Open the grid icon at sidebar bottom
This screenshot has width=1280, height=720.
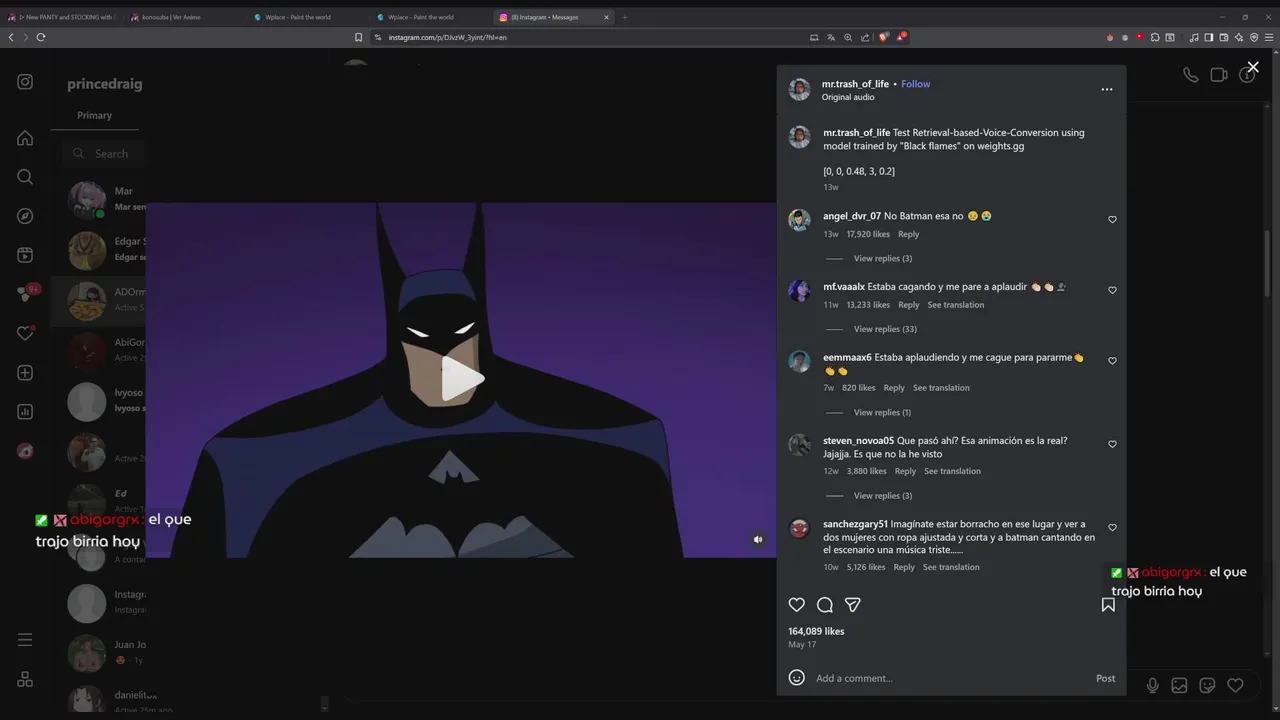coord(25,679)
